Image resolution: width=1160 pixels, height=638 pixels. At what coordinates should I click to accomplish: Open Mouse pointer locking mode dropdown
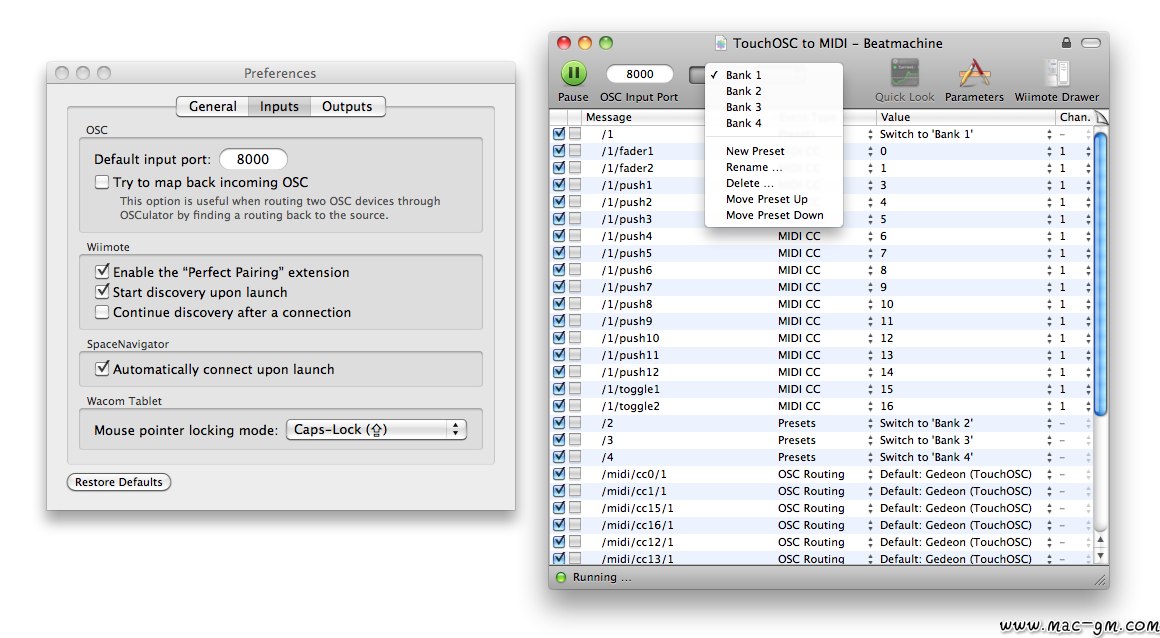(x=377, y=429)
